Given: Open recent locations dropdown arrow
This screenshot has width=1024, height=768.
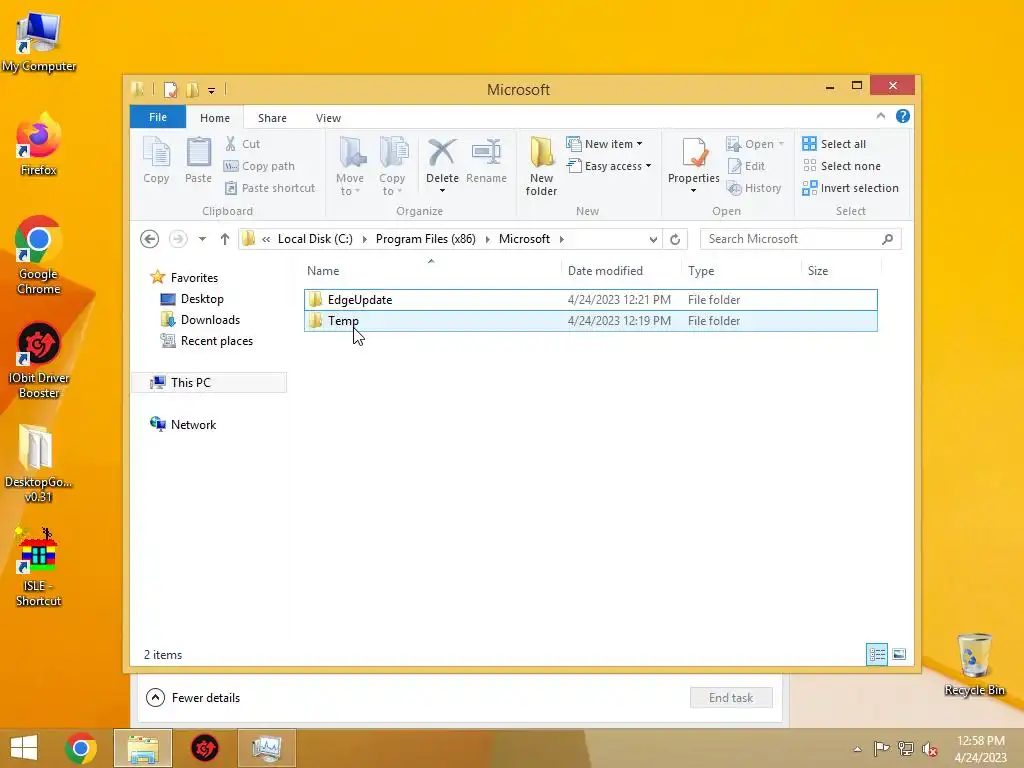Looking at the screenshot, I should coord(202,239).
